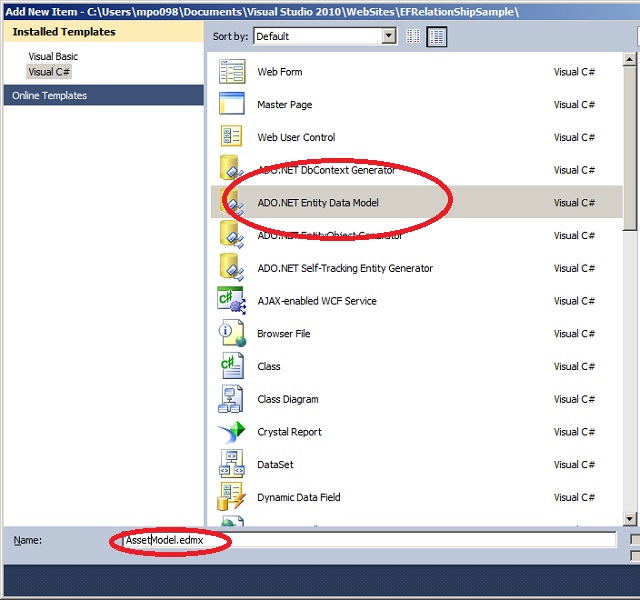Select Visual C# under Installed Templates

[49, 72]
